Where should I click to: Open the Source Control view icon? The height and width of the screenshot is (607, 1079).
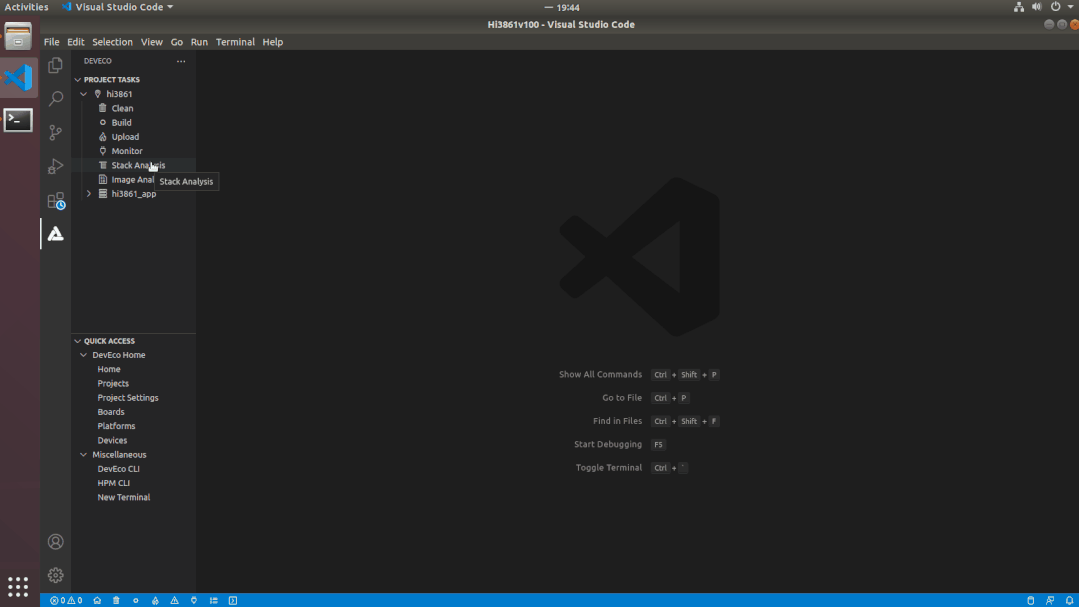56,133
